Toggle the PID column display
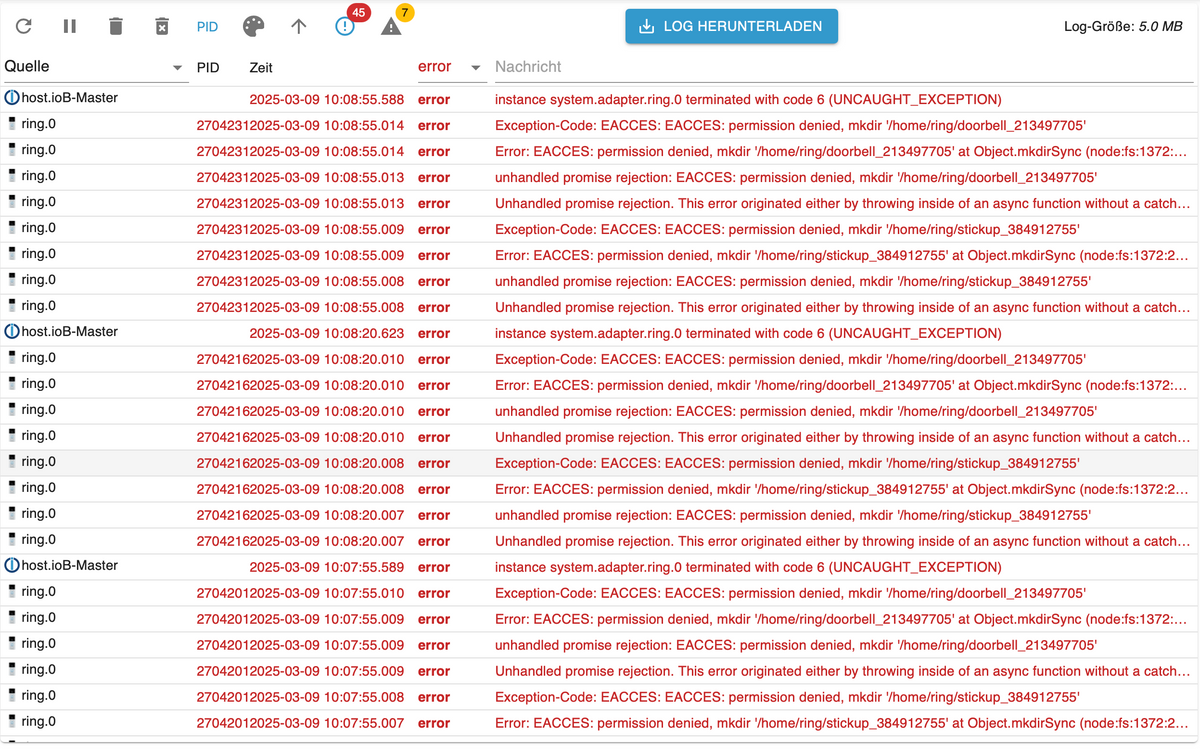Image resolution: width=1200 pixels, height=749 pixels. click(x=207, y=27)
